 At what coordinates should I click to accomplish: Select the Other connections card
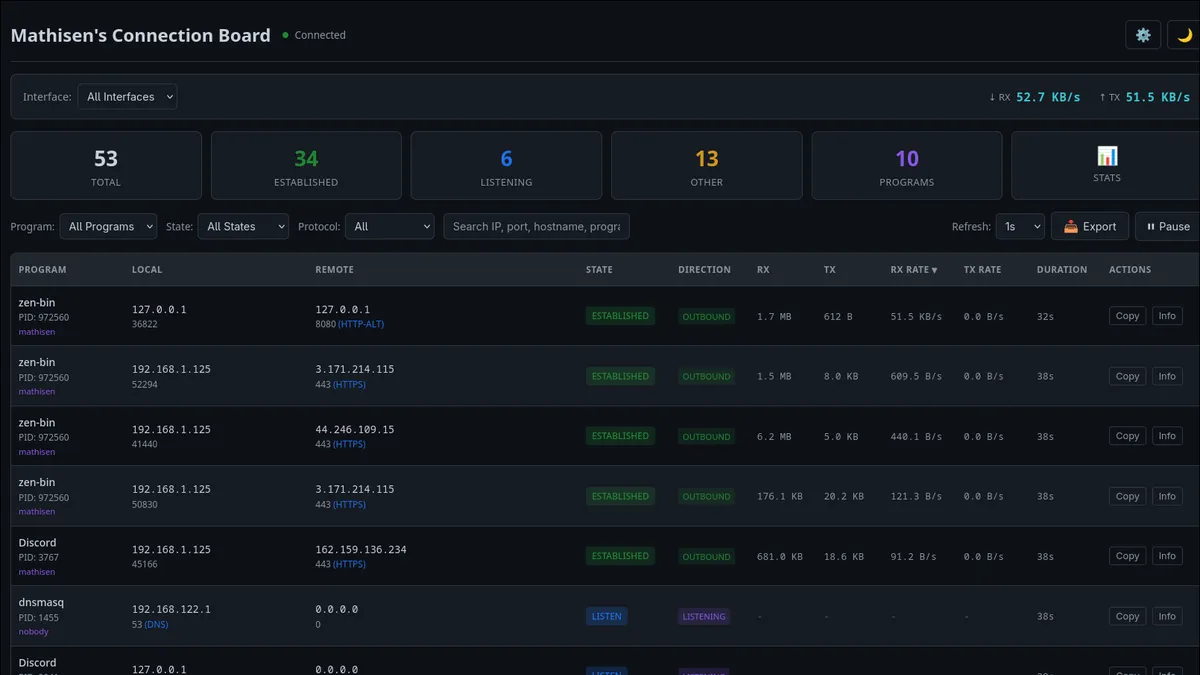click(x=706, y=166)
